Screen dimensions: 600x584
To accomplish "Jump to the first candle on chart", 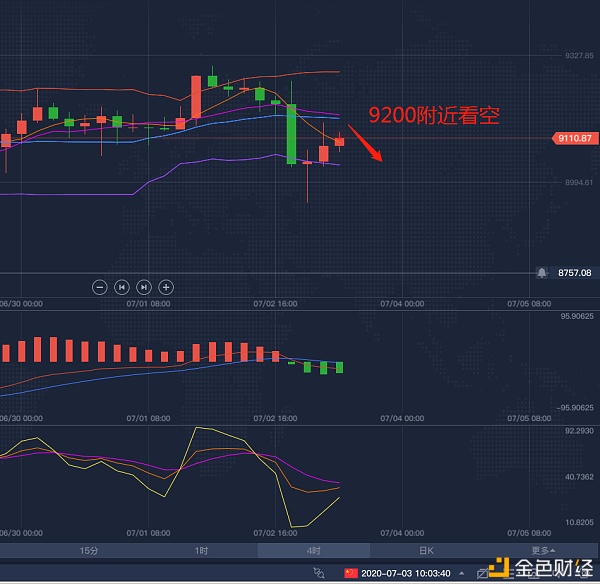I will click(x=121, y=286).
